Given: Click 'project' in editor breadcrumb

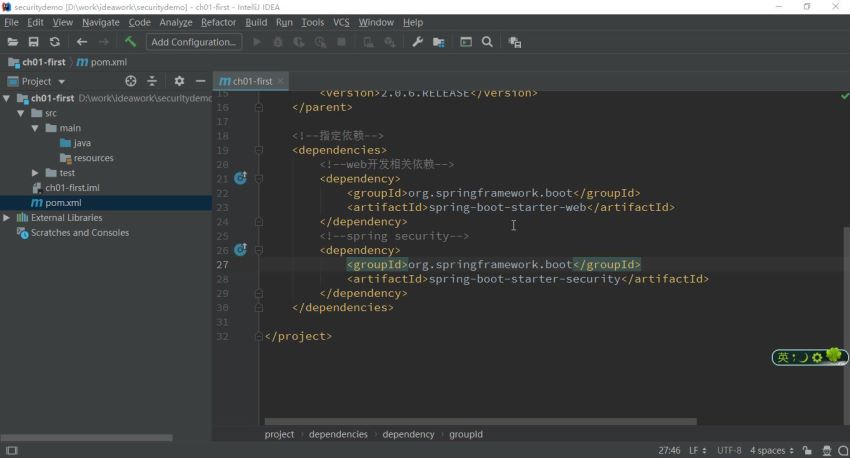Looking at the screenshot, I should (x=279, y=434).
